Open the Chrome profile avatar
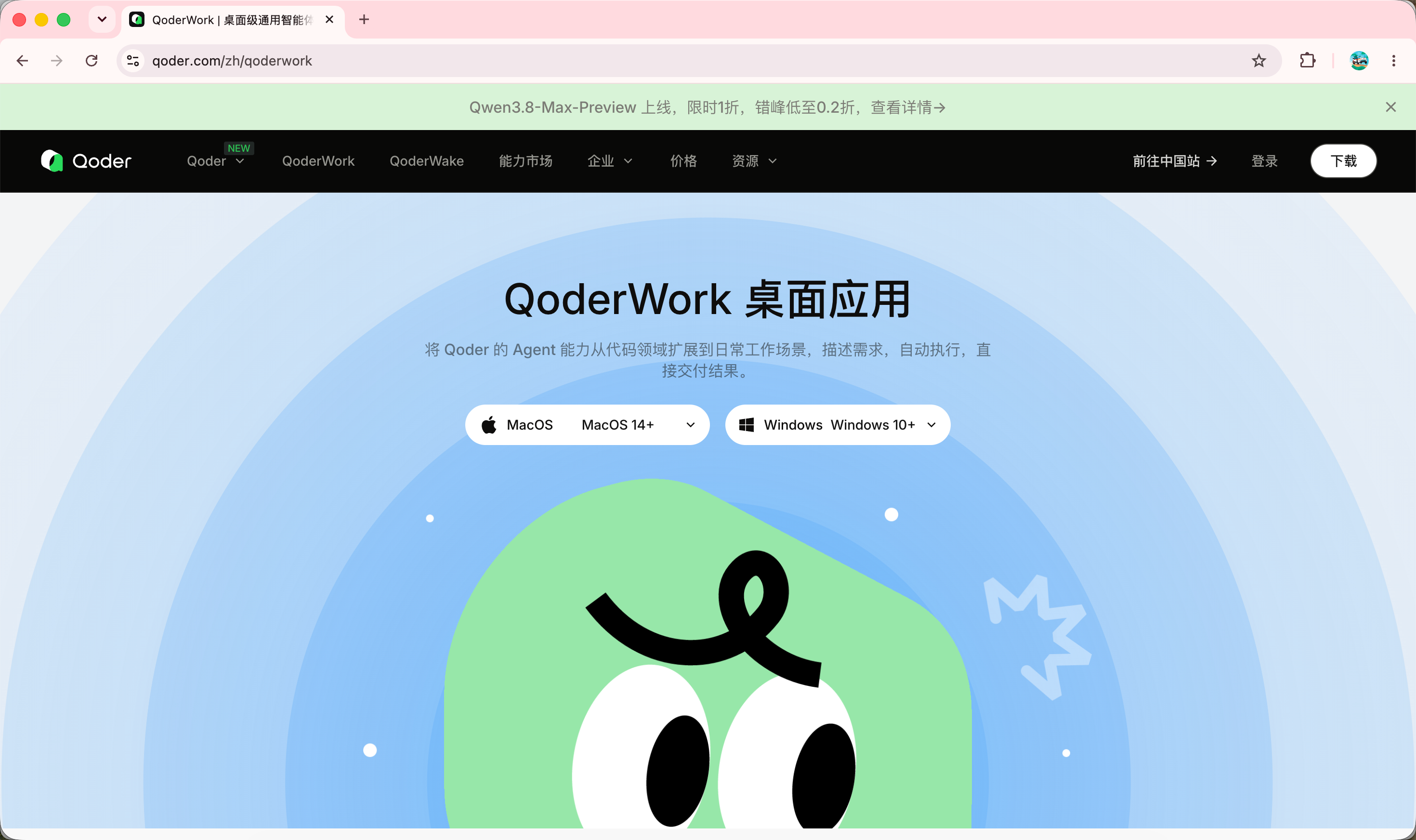Screen dimensions: 1416x840 (1359, 61)
